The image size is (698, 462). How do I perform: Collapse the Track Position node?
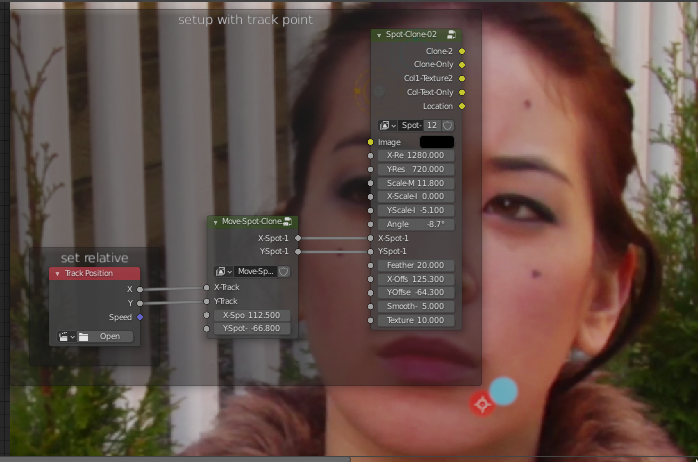coord(57,274)
